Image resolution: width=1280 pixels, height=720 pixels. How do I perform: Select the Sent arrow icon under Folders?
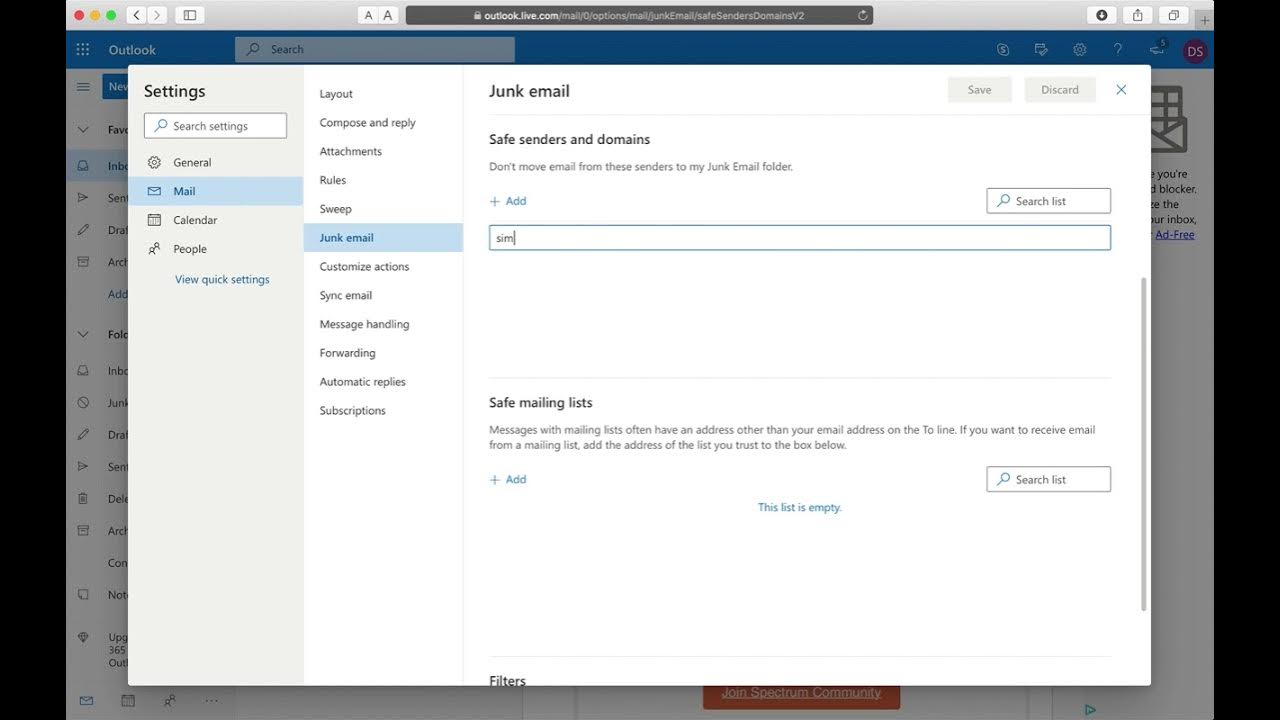(84, 467)
